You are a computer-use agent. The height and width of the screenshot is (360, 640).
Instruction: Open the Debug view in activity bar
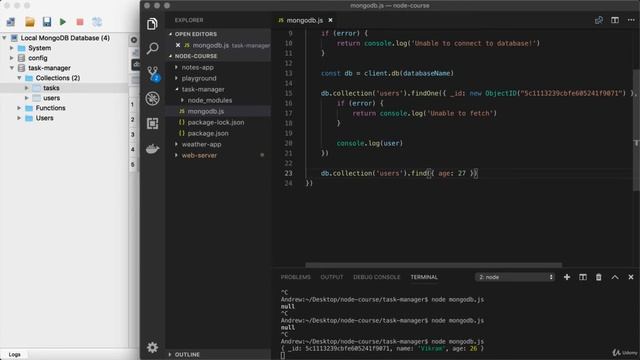point(152,98)
